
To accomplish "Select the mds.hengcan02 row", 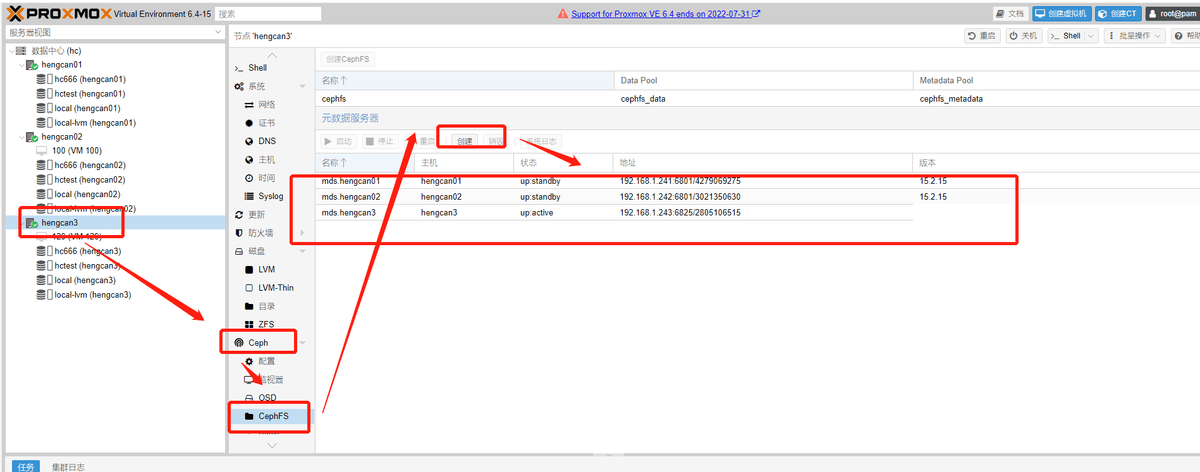I will 756,197.
